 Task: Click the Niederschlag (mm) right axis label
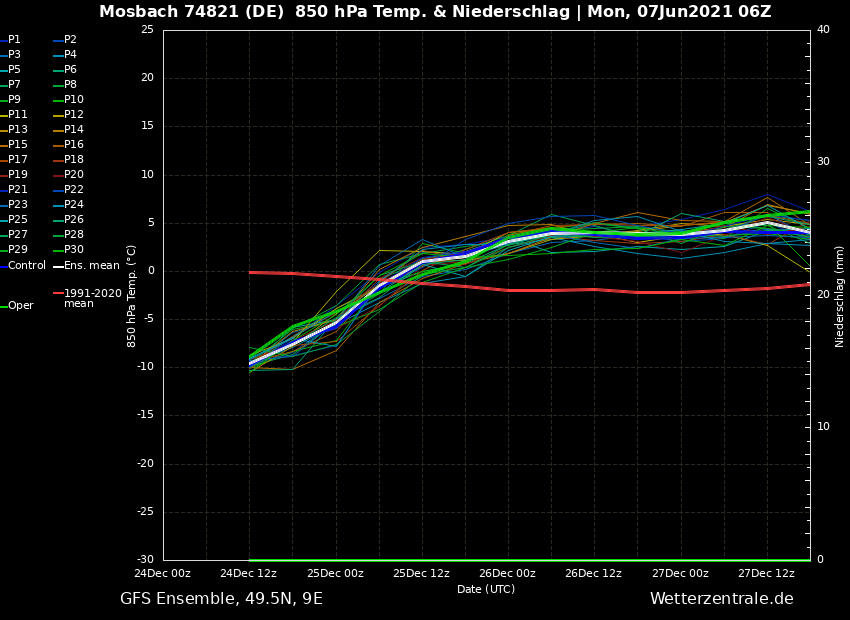tap(840, 296)
